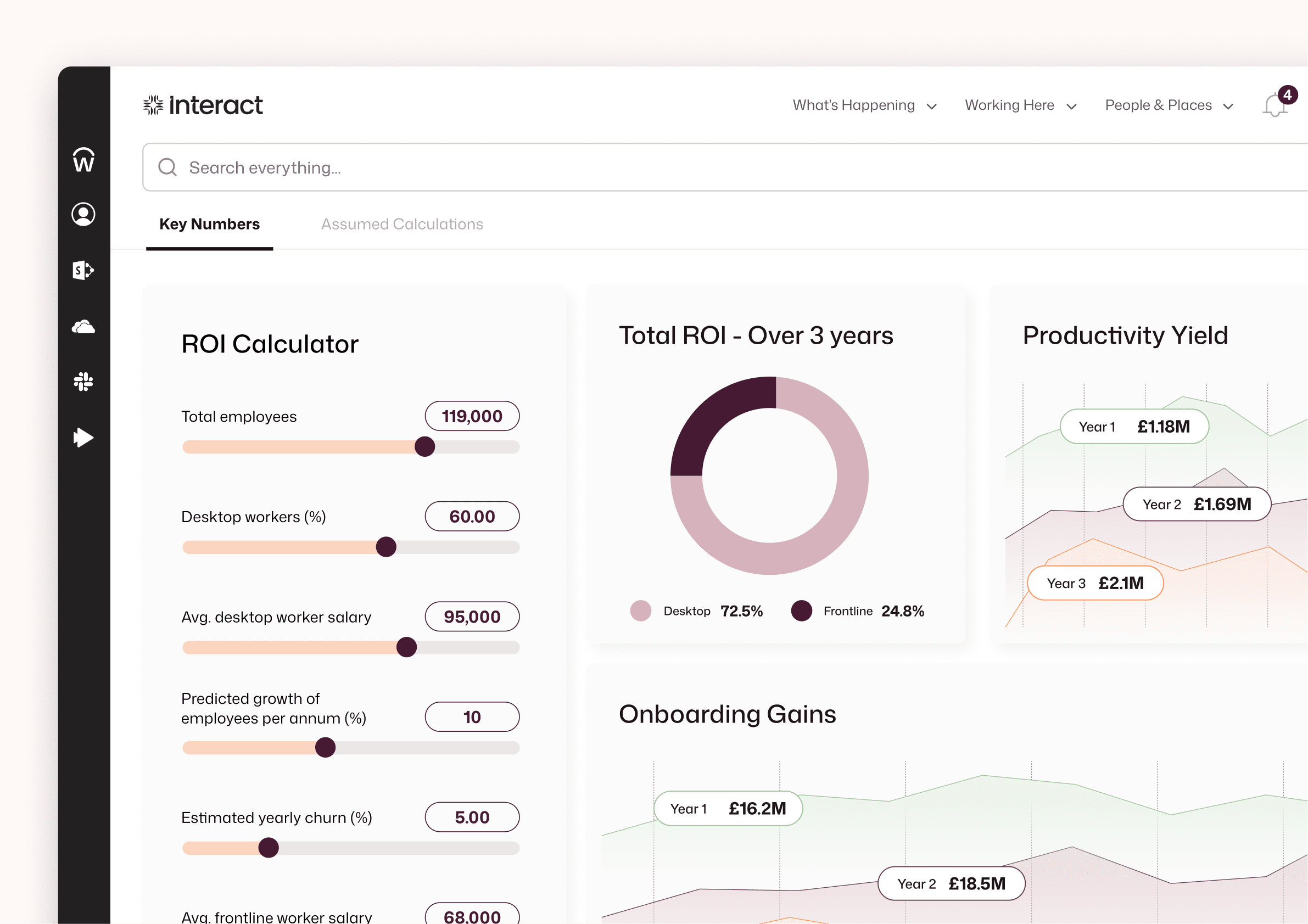Select Productivity Yield Year 3 £2.1M label
Screen dimensions: 1308x924
pyautogui.click(x=1095, y=583)
